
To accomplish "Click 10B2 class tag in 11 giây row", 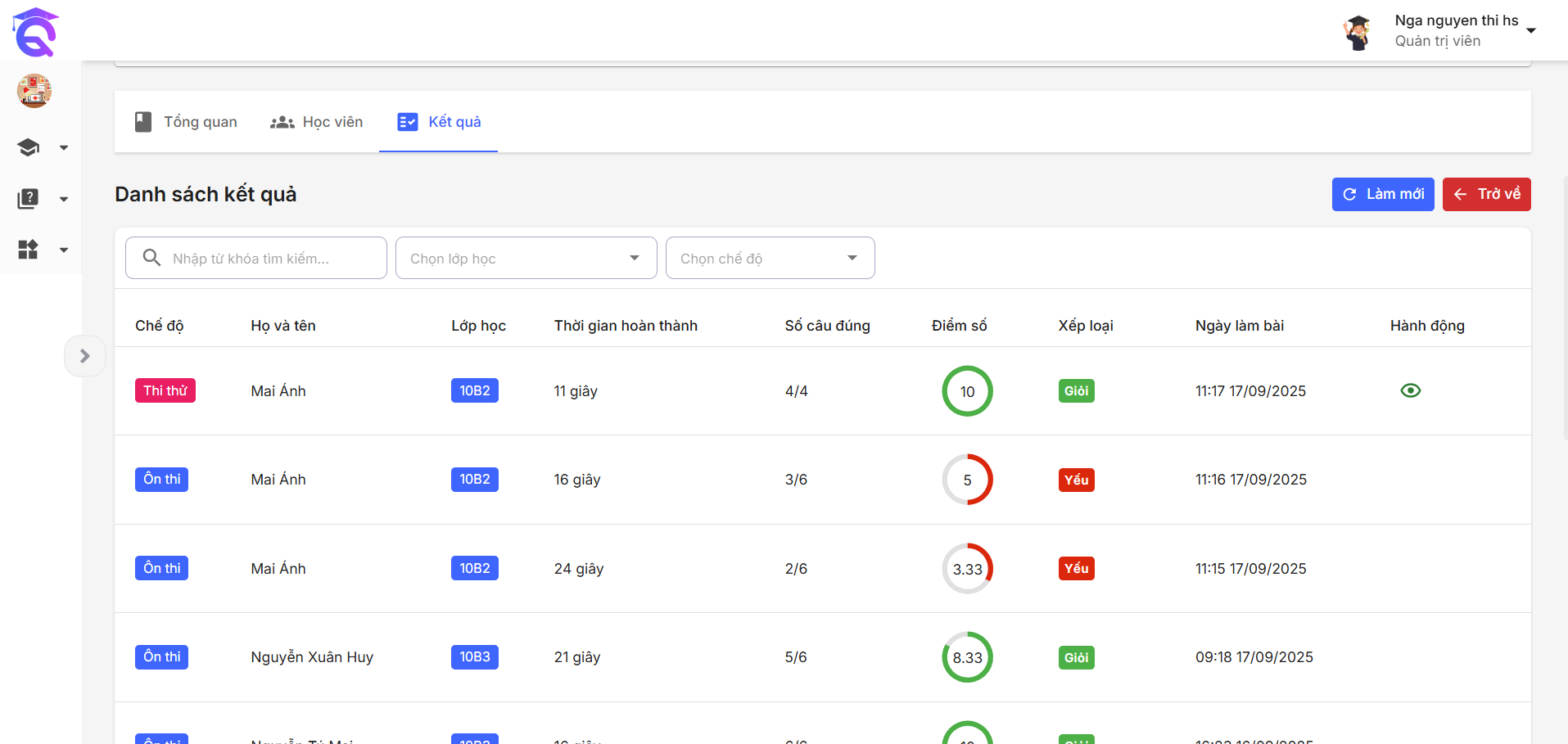I will pos(475,390).
